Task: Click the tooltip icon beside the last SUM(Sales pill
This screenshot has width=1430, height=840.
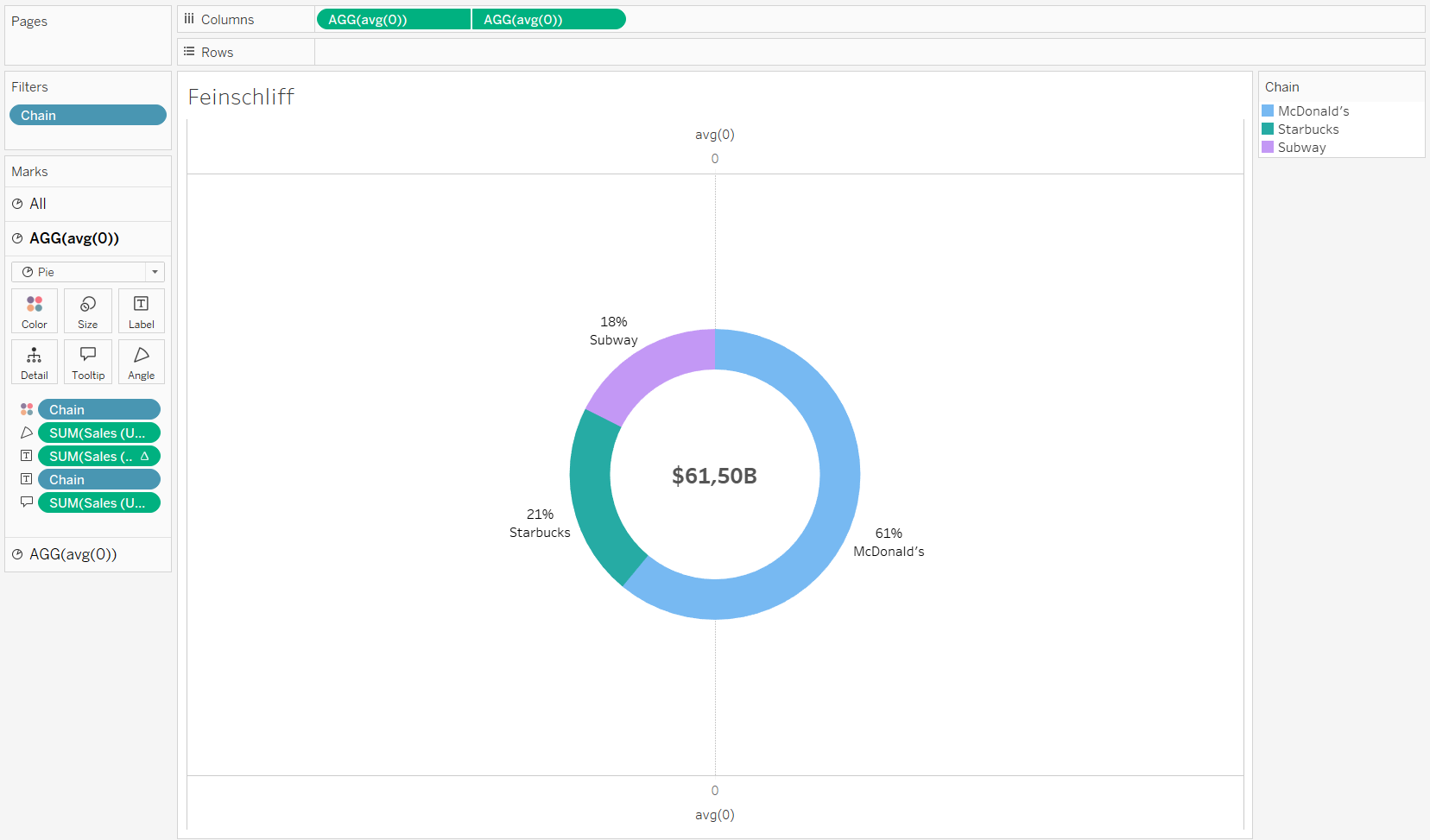Action: (x=27, y=502)
